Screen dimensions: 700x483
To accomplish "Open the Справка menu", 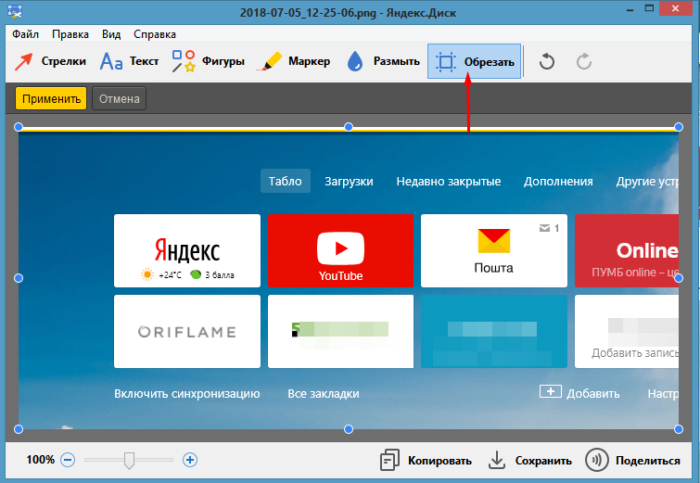I will pos(154,34).
